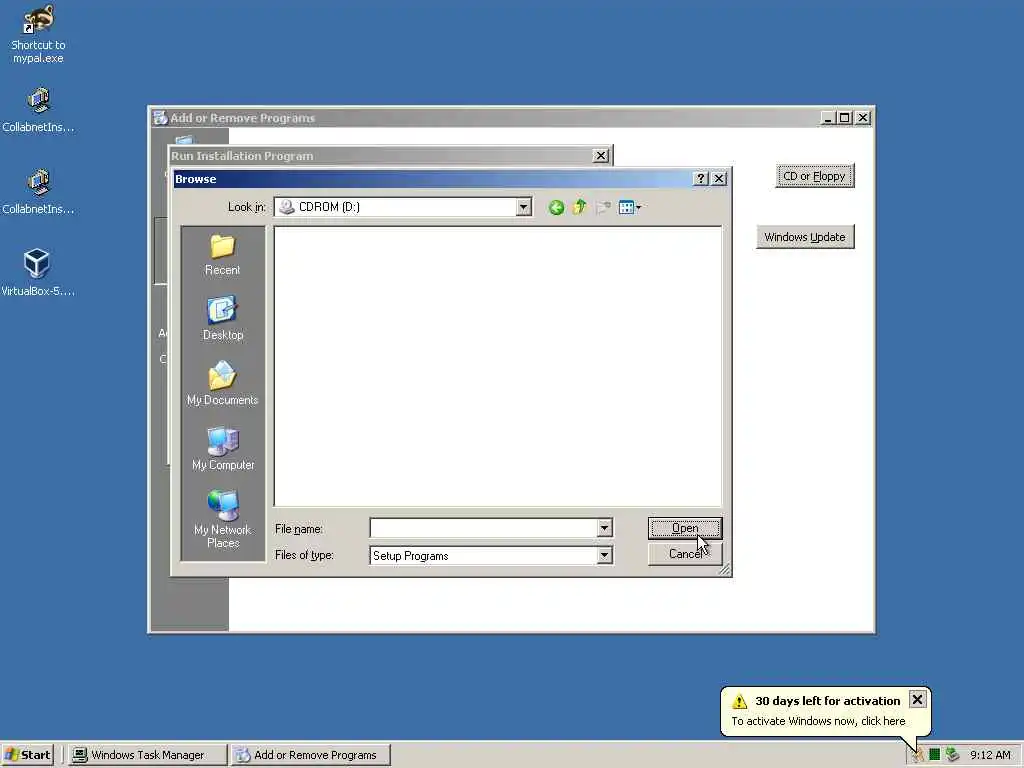Screen dimensions: 1024x768
Task: Minimize the Add or Remove Programs window
Action: click(827, 118)
